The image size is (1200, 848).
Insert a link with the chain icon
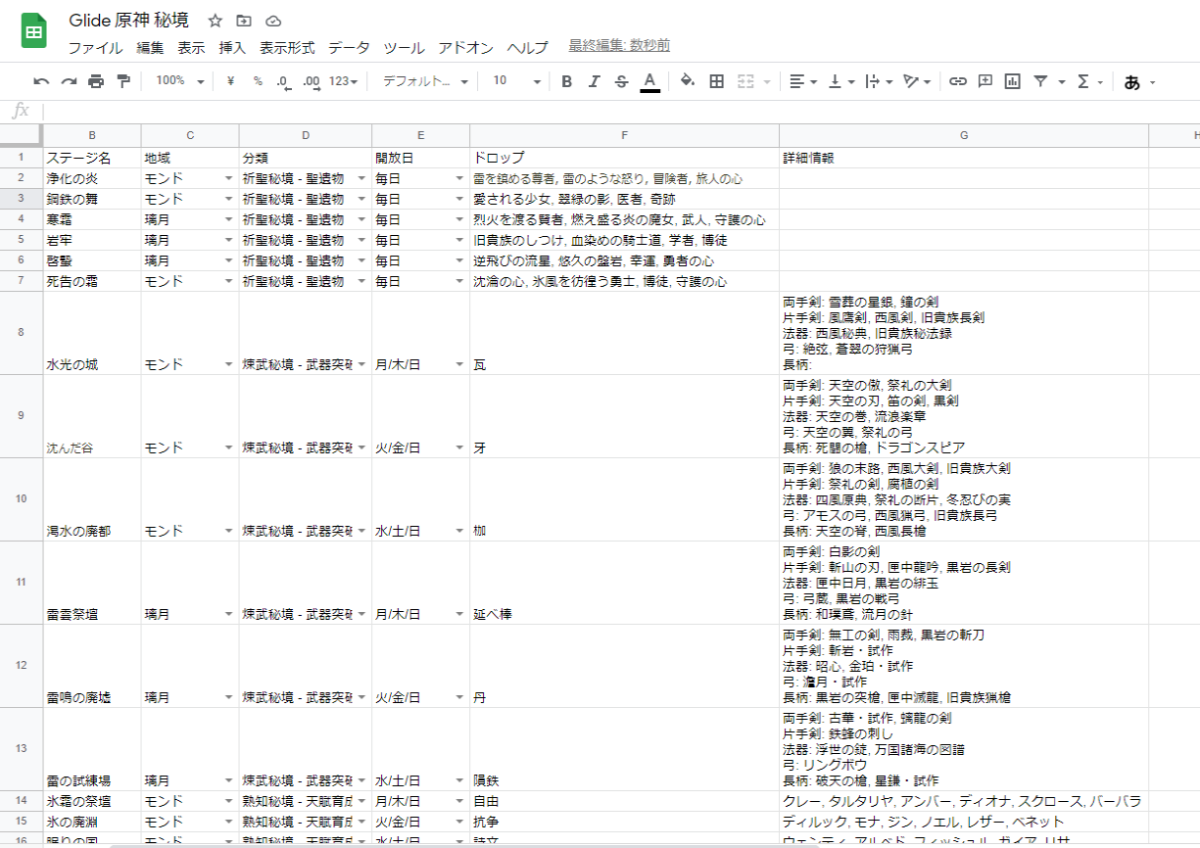coord(958,82)
